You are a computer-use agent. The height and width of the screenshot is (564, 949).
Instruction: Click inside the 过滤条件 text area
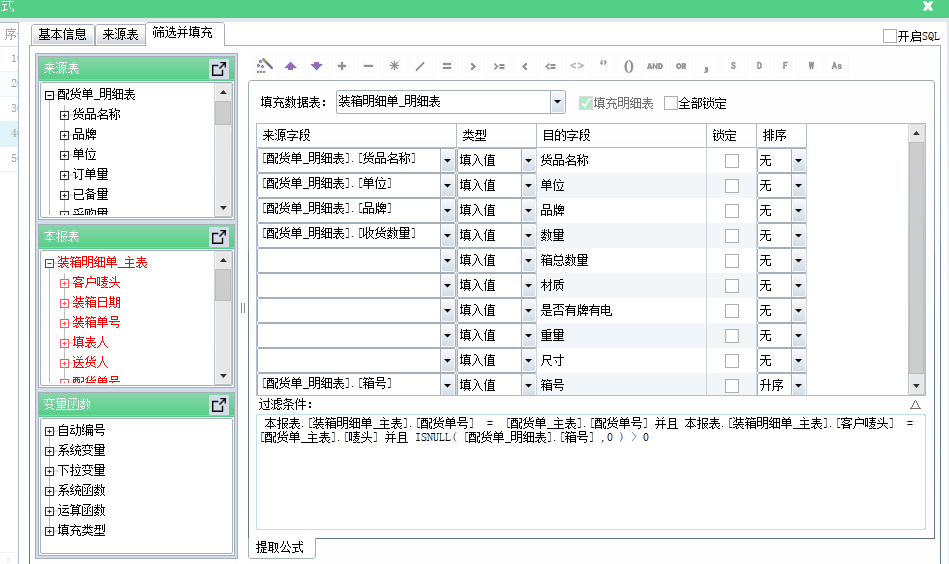point(591,472)
